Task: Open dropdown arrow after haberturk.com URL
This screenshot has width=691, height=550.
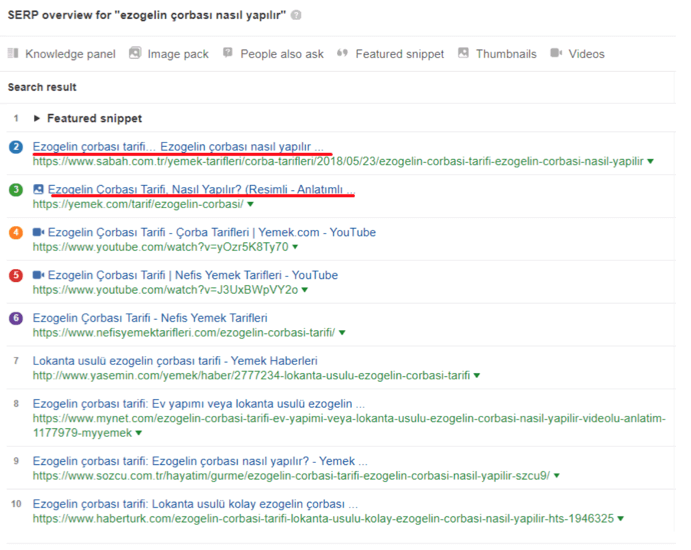Action: coord(621,519)
